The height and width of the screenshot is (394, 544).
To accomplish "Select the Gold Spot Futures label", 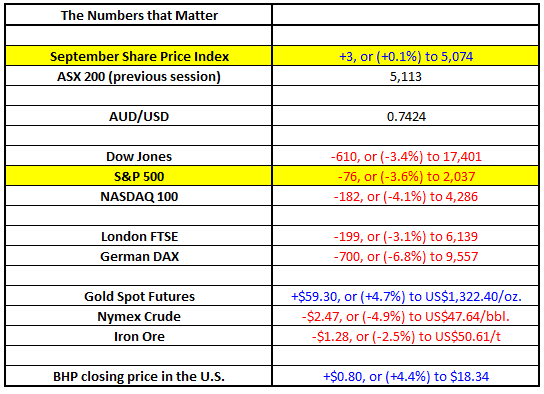I will click(x=139, y=296).
